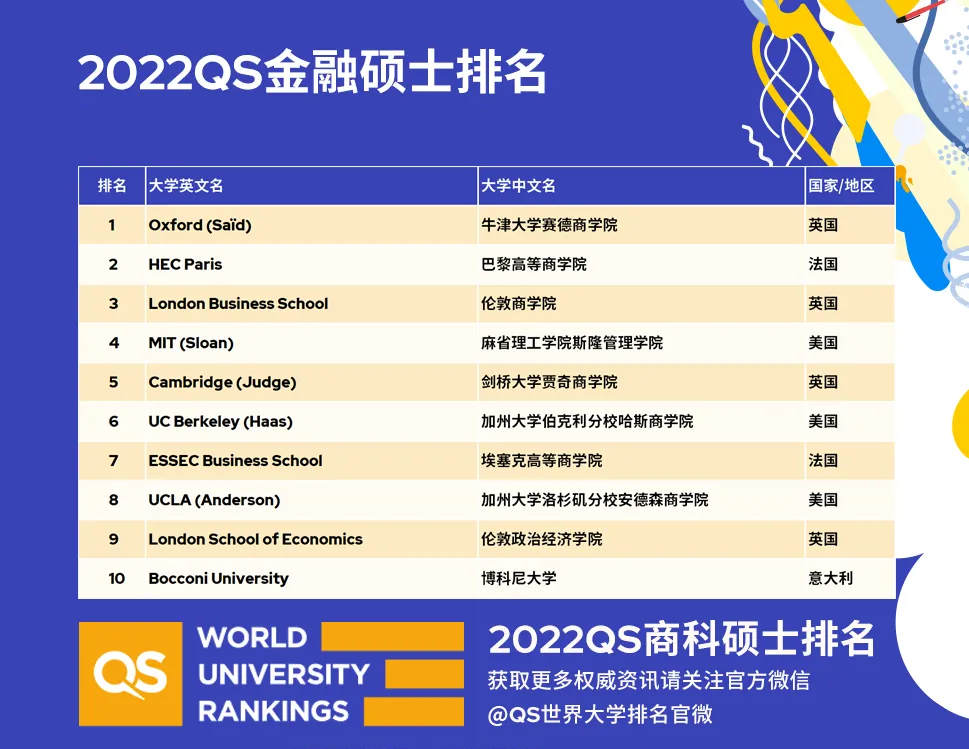This screenshot has width=969, height=749.
Task: Click the Oxford (Saïd) cell
Action: (311, 225)
